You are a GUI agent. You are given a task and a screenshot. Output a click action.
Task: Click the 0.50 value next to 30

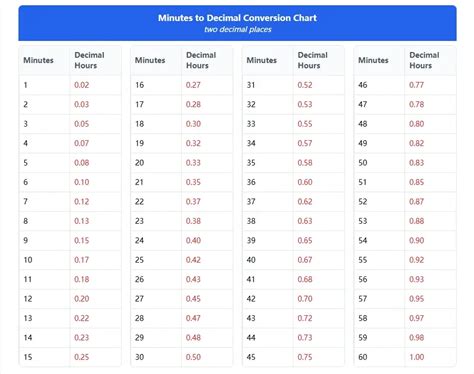click(x=193, y=357)
